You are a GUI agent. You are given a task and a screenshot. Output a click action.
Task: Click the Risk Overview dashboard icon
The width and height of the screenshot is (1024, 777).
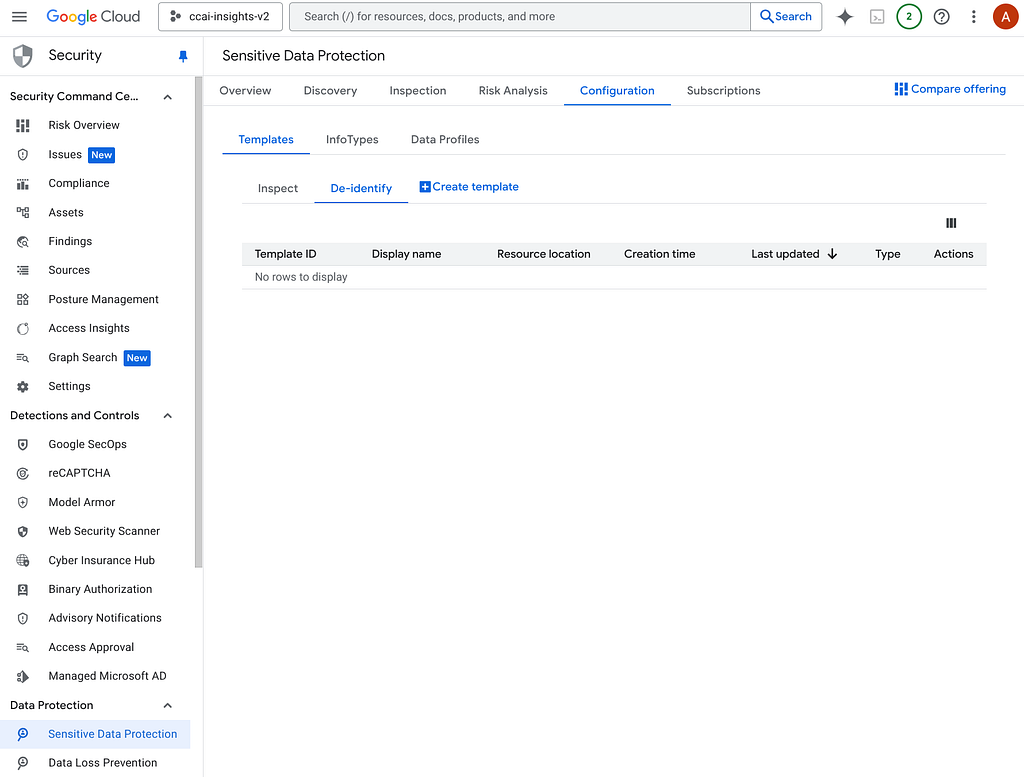coord(23,125)
